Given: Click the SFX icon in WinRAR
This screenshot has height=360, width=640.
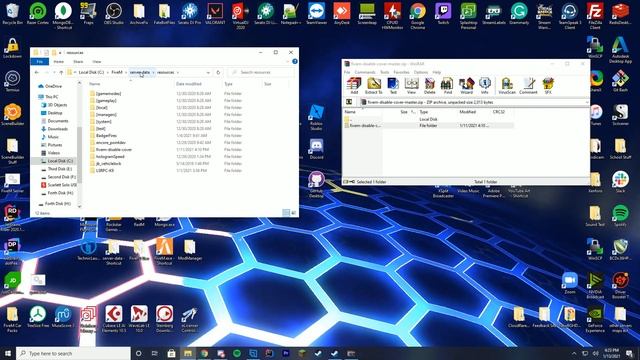Looking at the screenshot, I should (548, 86).
